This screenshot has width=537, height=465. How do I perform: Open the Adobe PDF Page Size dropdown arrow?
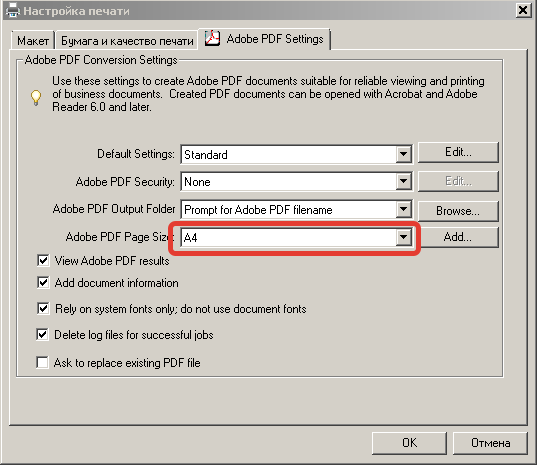(x=403, y=237)
